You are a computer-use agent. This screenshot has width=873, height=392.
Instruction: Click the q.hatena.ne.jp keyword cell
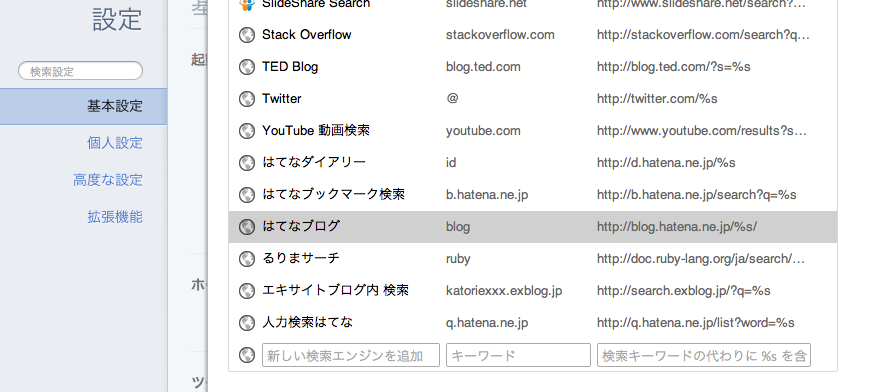487,322
